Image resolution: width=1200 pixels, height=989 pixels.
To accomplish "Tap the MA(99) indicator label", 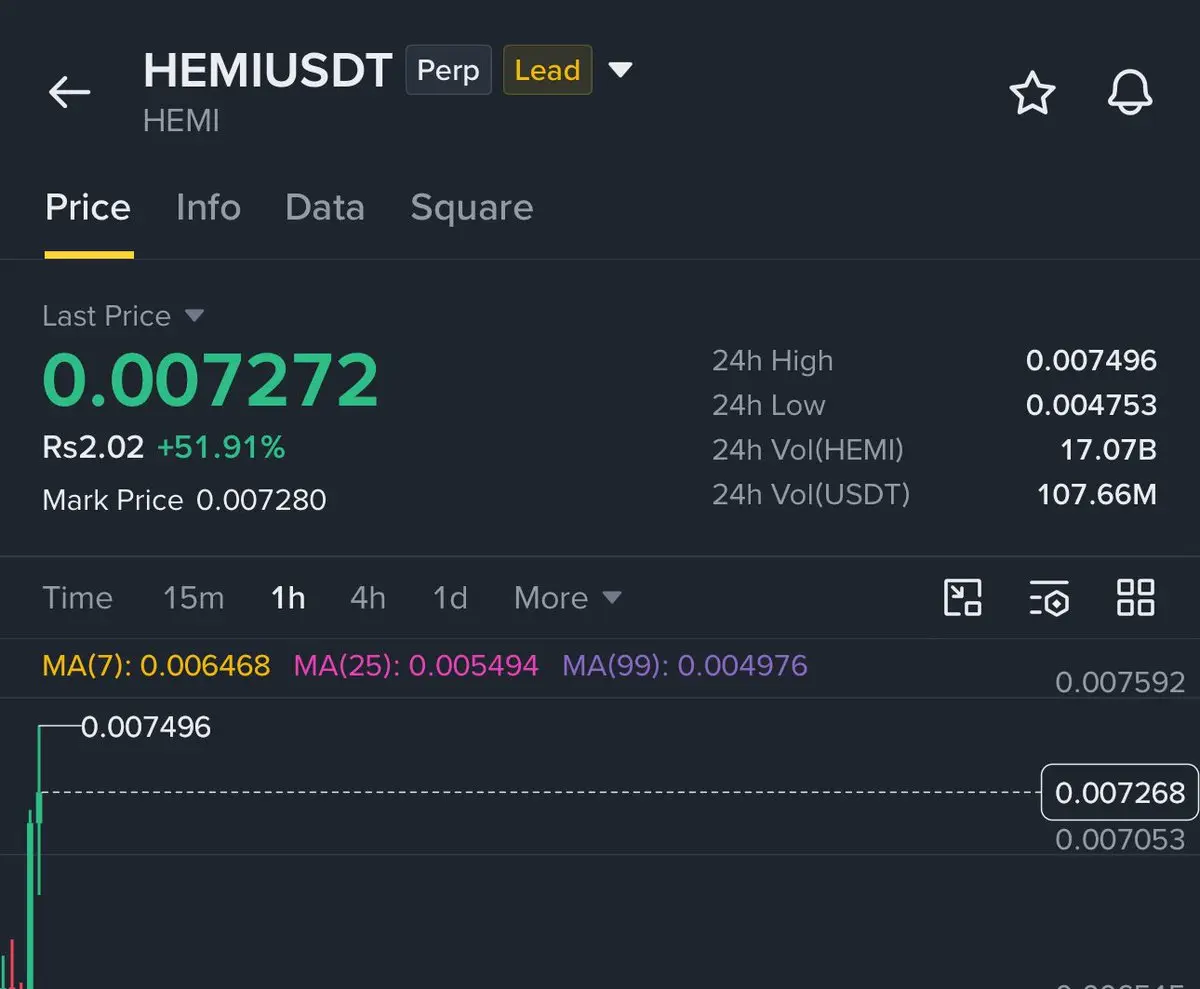I will [685, 665].
